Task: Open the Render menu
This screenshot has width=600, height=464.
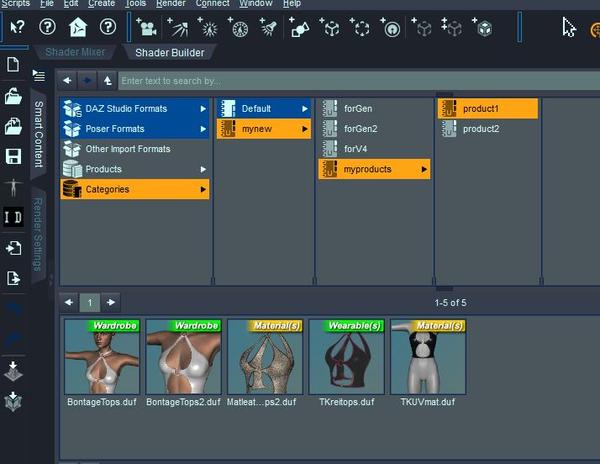Action: point(171,3)
